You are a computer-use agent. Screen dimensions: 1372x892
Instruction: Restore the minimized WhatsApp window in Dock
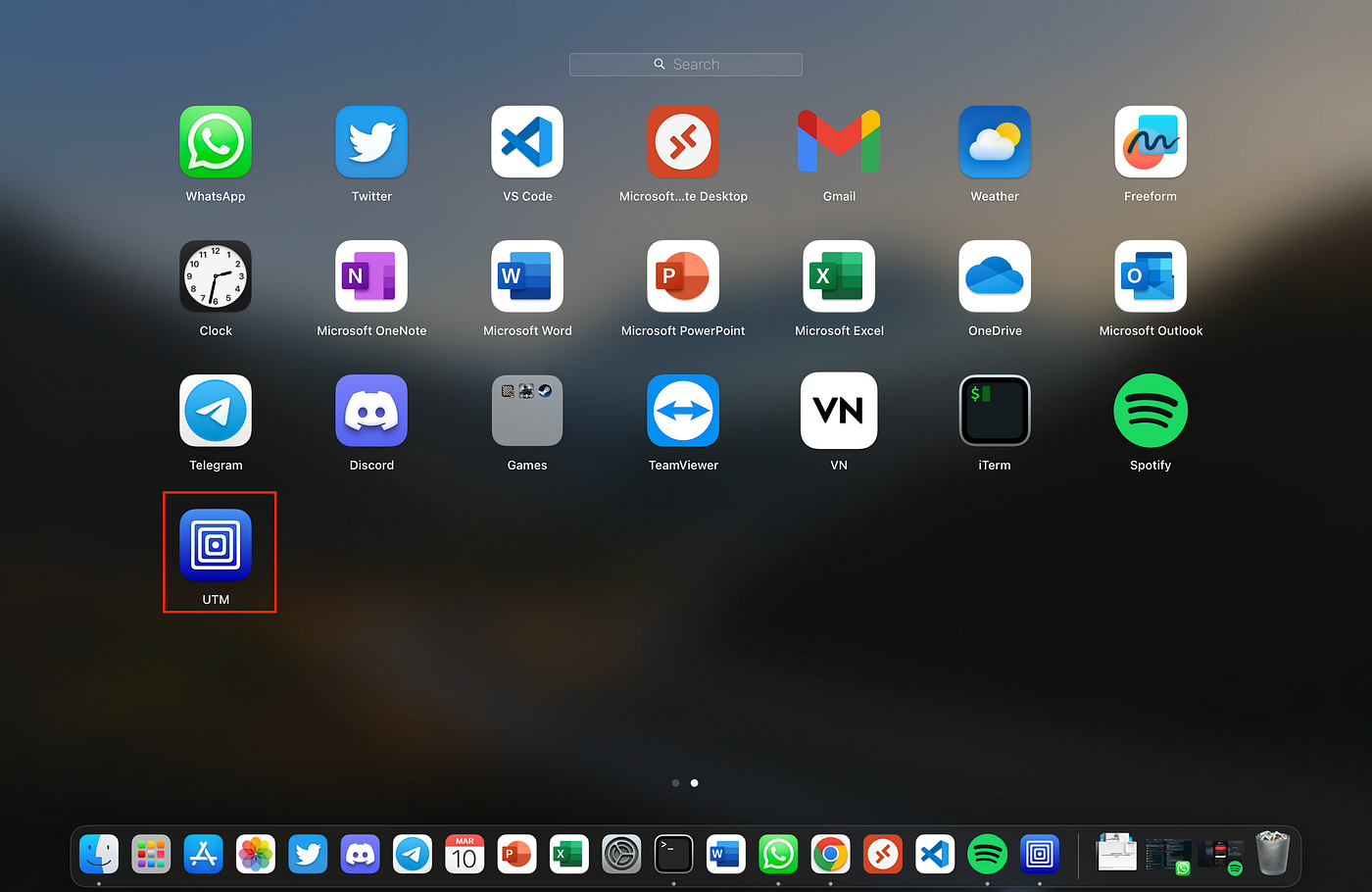coord(1168,856)
